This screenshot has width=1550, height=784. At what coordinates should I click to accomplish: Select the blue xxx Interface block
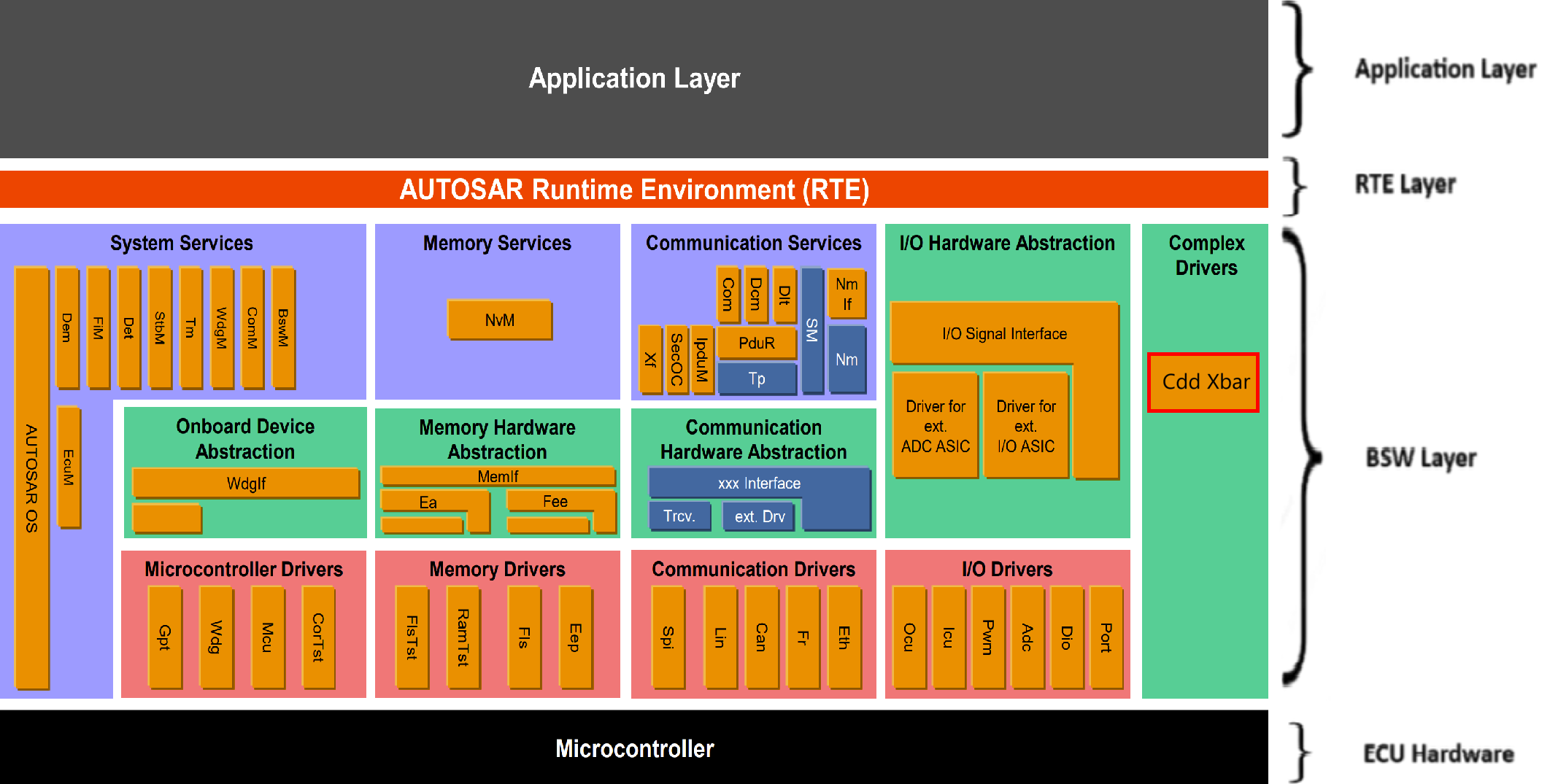[759, 484]
